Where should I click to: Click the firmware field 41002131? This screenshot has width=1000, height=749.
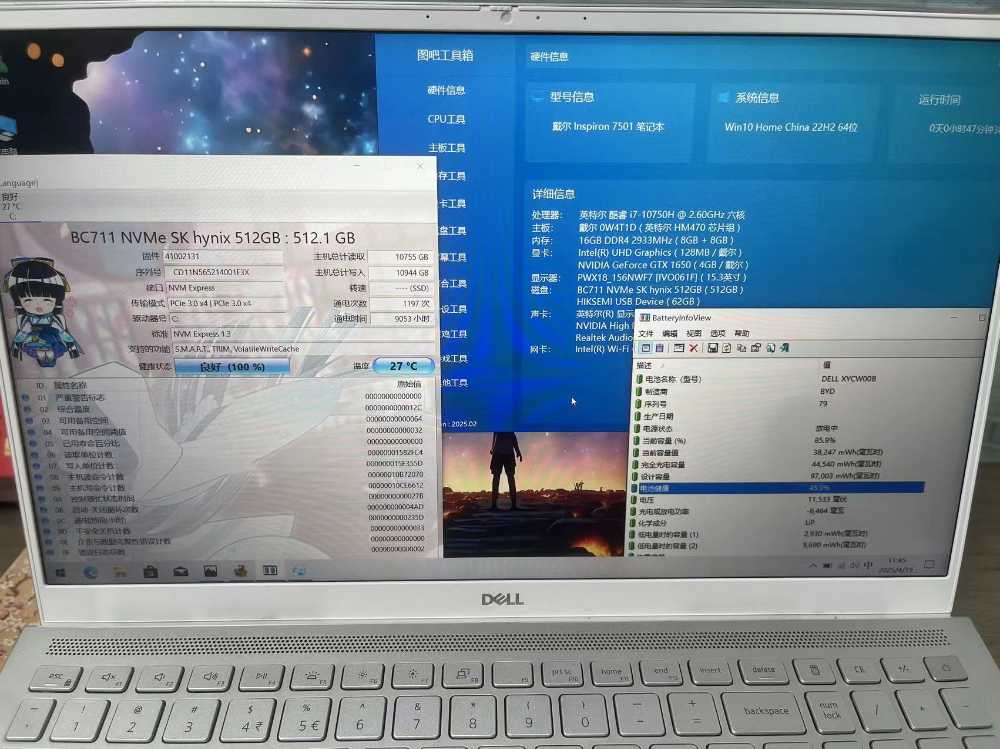(x=223, y=256)
